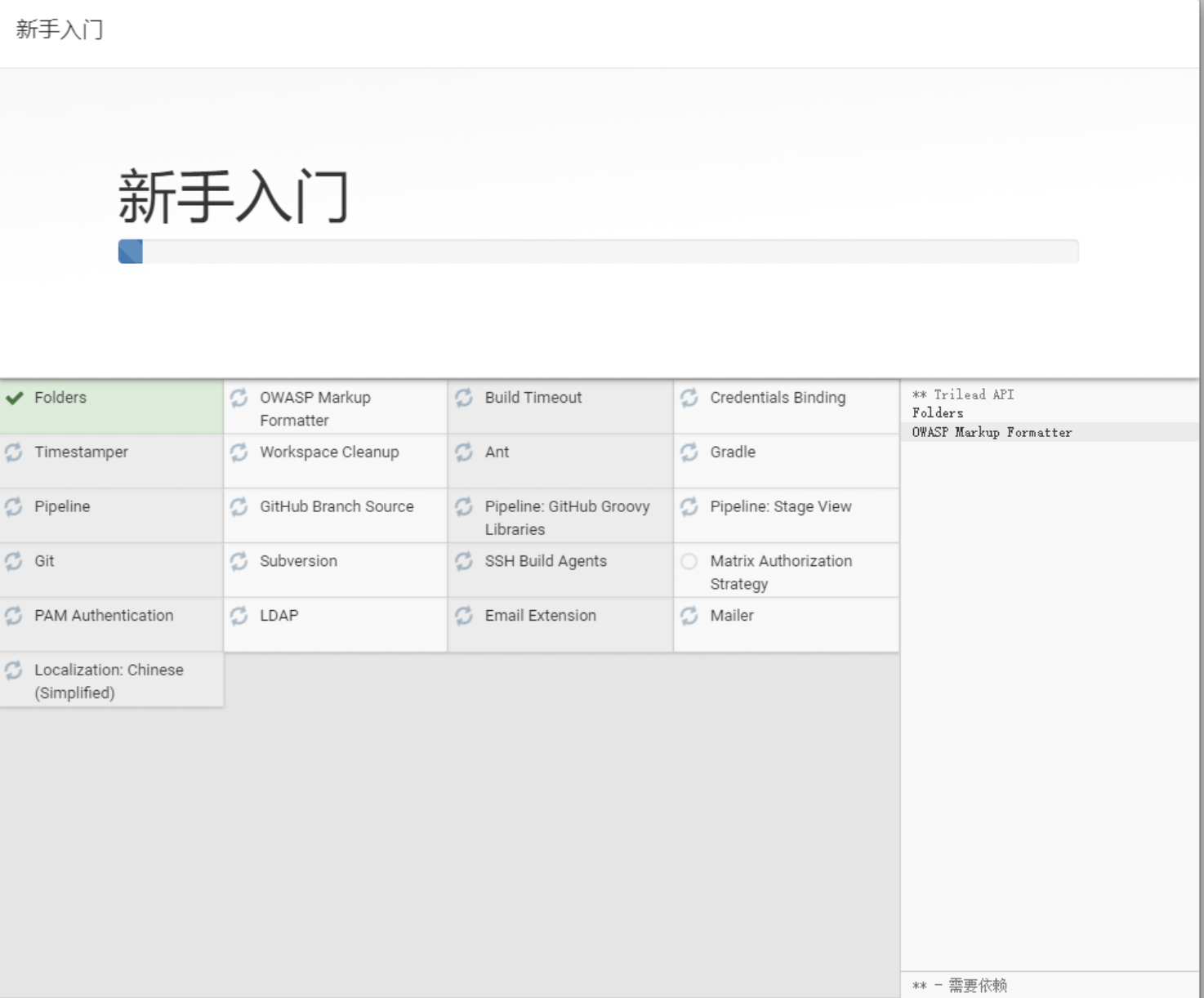Click the refresh icon beside Mailer
Screen dimensions: 1204x998
689,616
